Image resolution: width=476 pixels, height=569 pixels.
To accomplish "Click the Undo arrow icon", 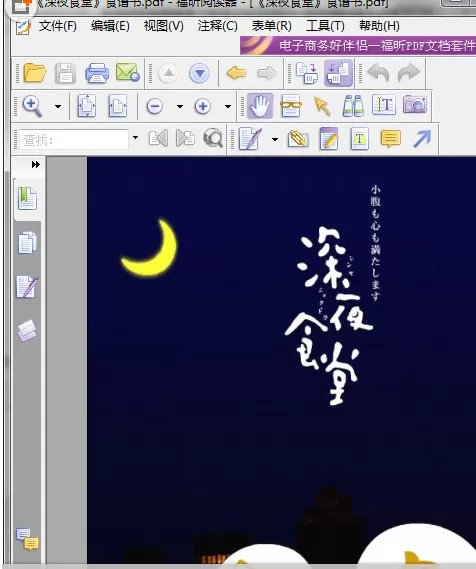I will pyautogui.click(x=378, y=73).
